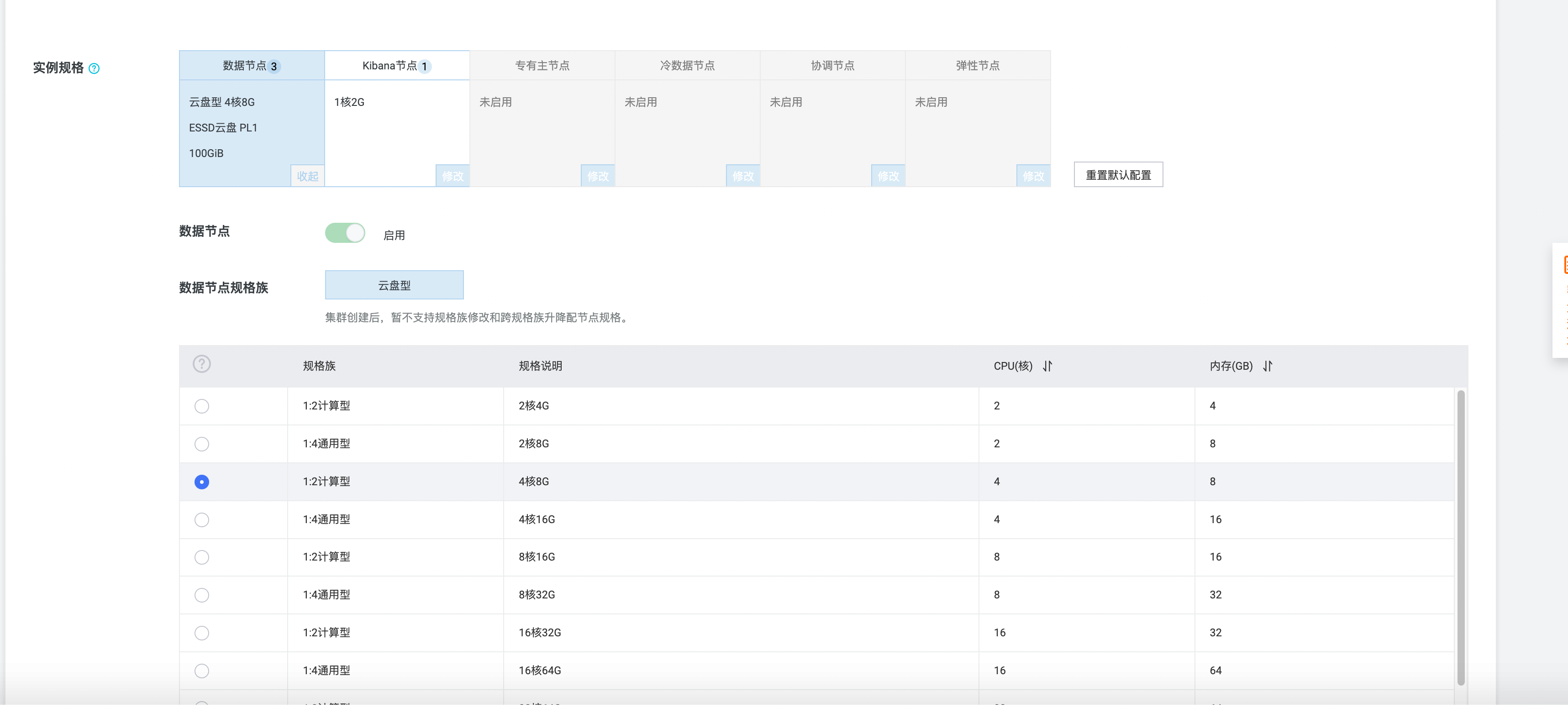Click the question mark icon in table header
Viewport: 1568px width, 713px height.
201,364
